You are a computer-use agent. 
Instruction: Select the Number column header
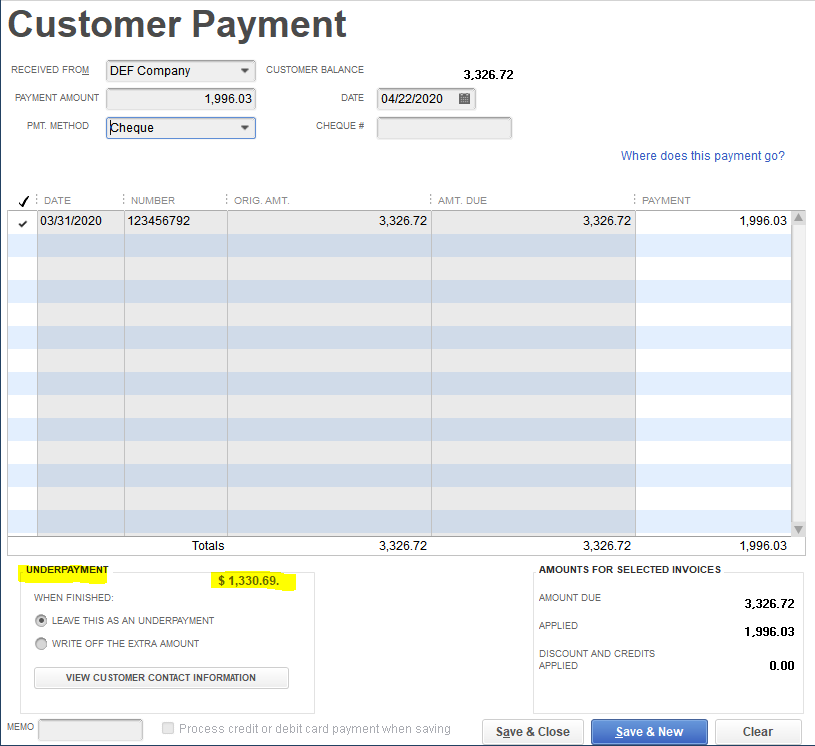coord(153,200)
